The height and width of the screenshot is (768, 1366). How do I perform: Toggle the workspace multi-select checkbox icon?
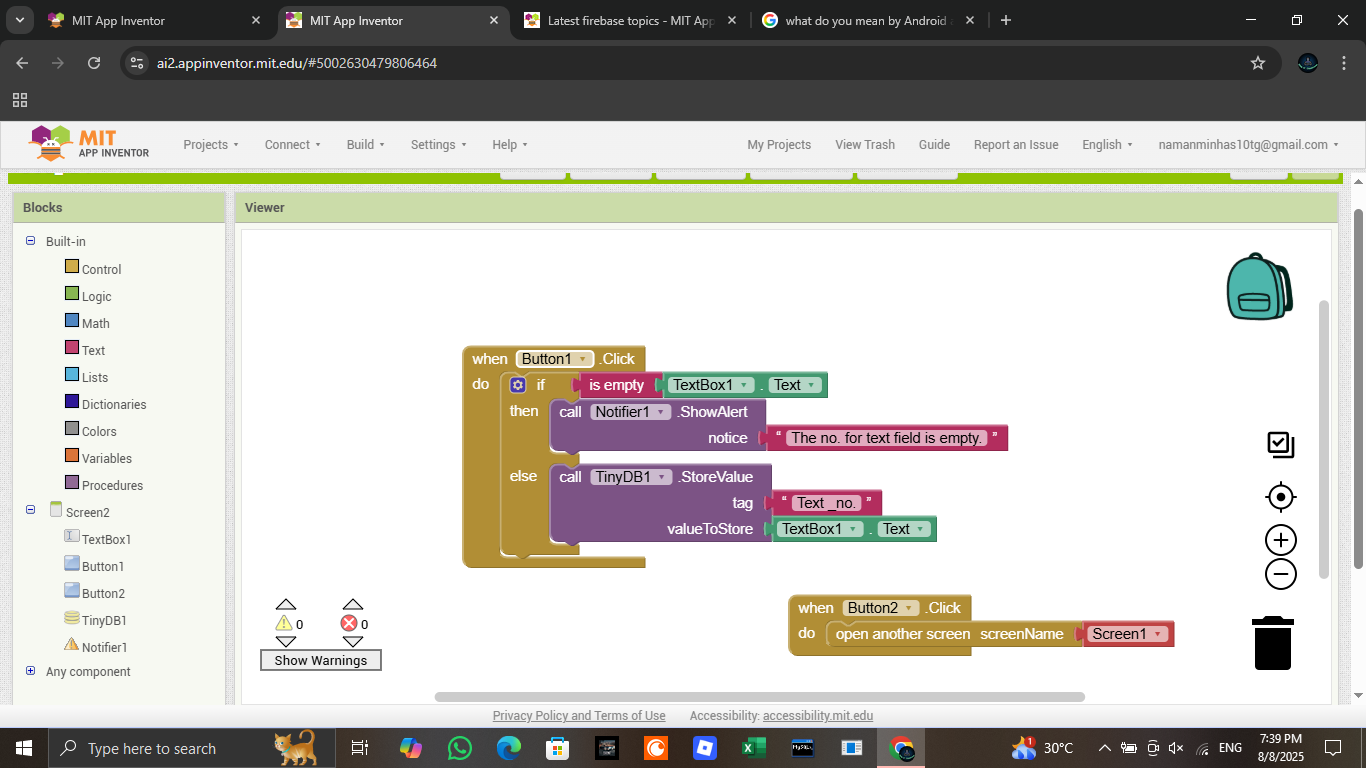(x=1280, y=445)
